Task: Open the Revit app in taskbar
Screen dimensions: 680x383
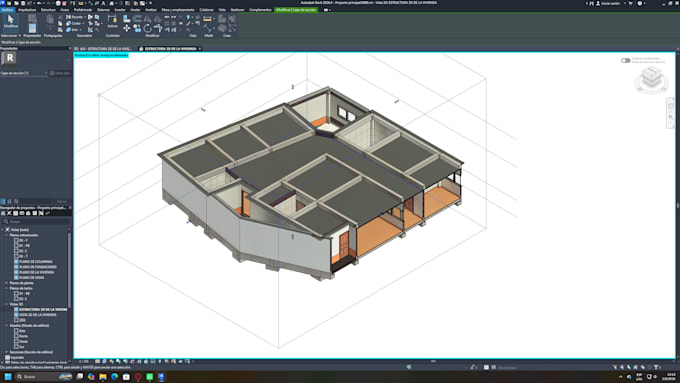Action: click(161, 376)
